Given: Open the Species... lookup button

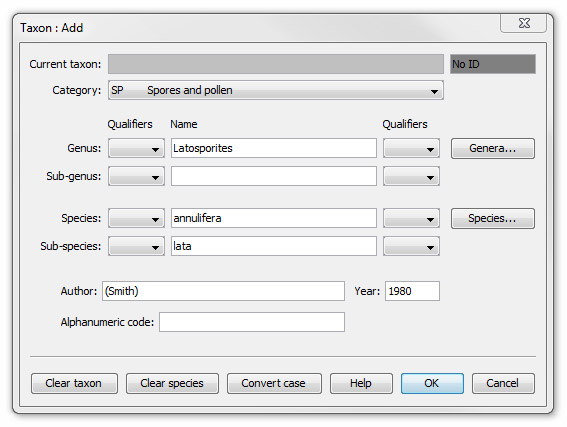Looking at the screenshot, I should [x=493, y=218].
